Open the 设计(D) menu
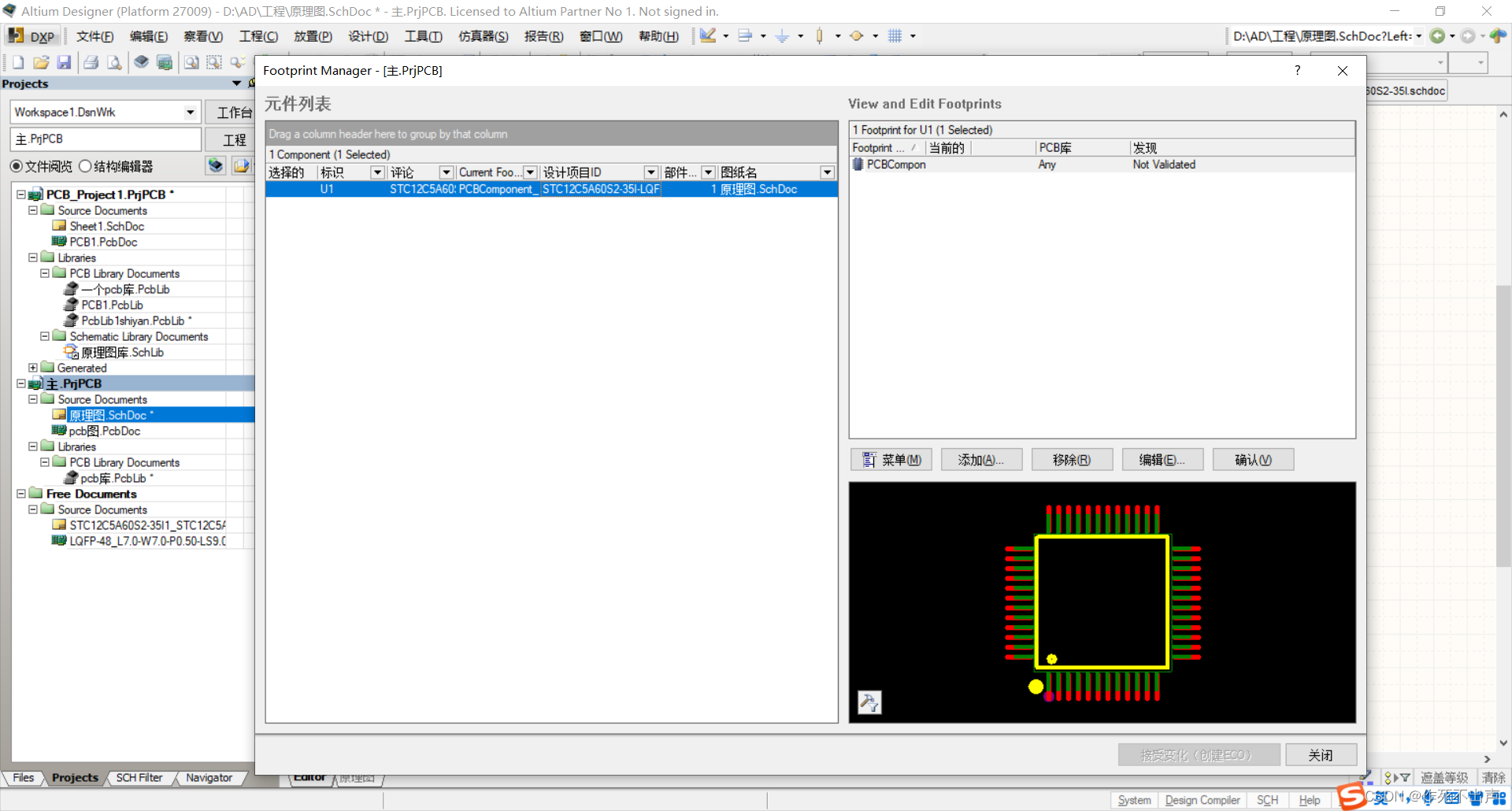The width and height of the screenshot is (1512, 811). [368, 36]
